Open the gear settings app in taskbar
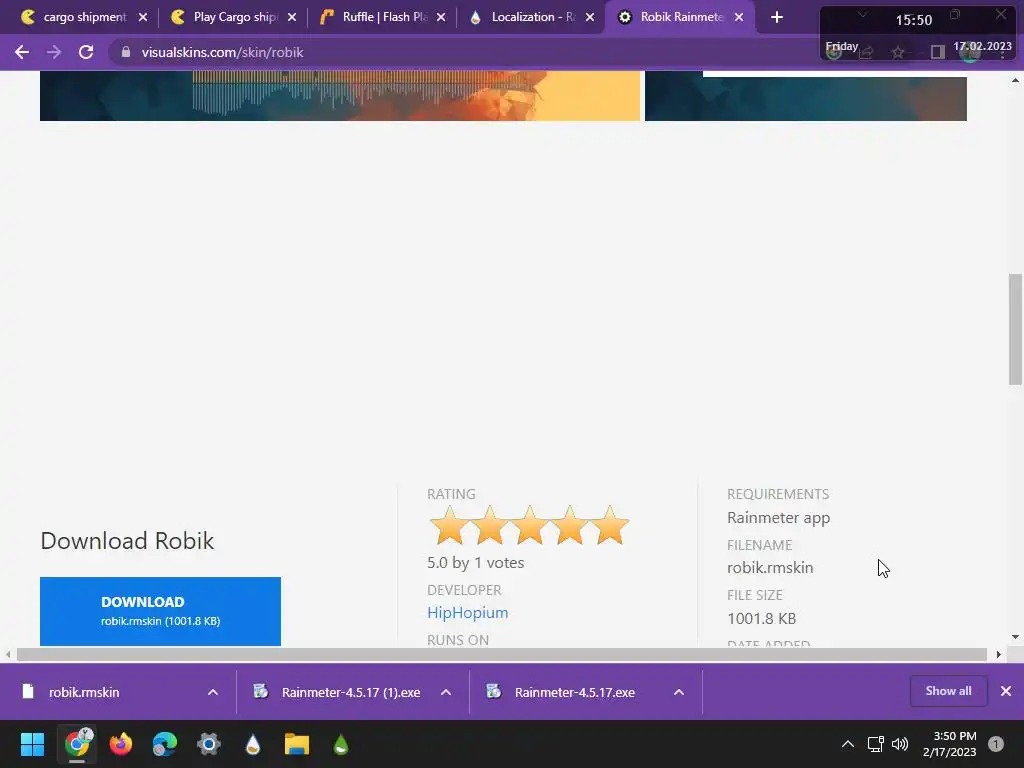The width and height of the screenshot is (1024, 768). coord(209,744)
